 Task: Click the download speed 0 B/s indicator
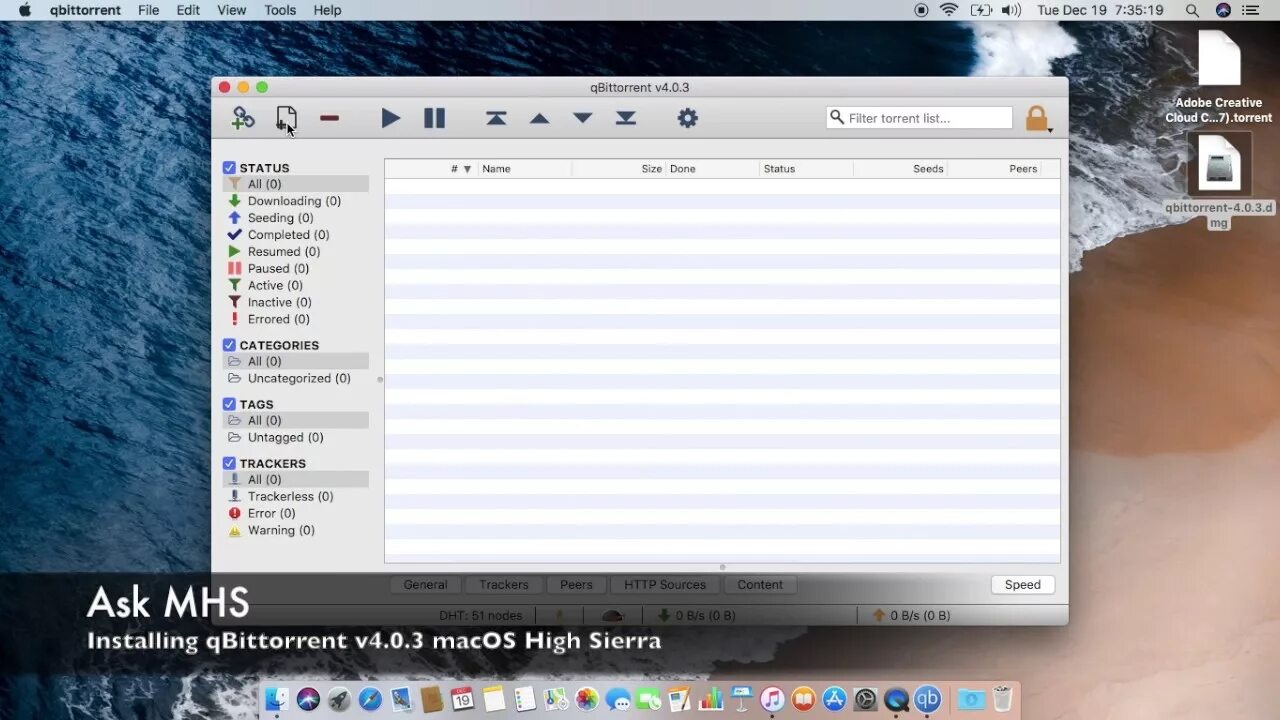pyautogui.click(x=697, y=615)
